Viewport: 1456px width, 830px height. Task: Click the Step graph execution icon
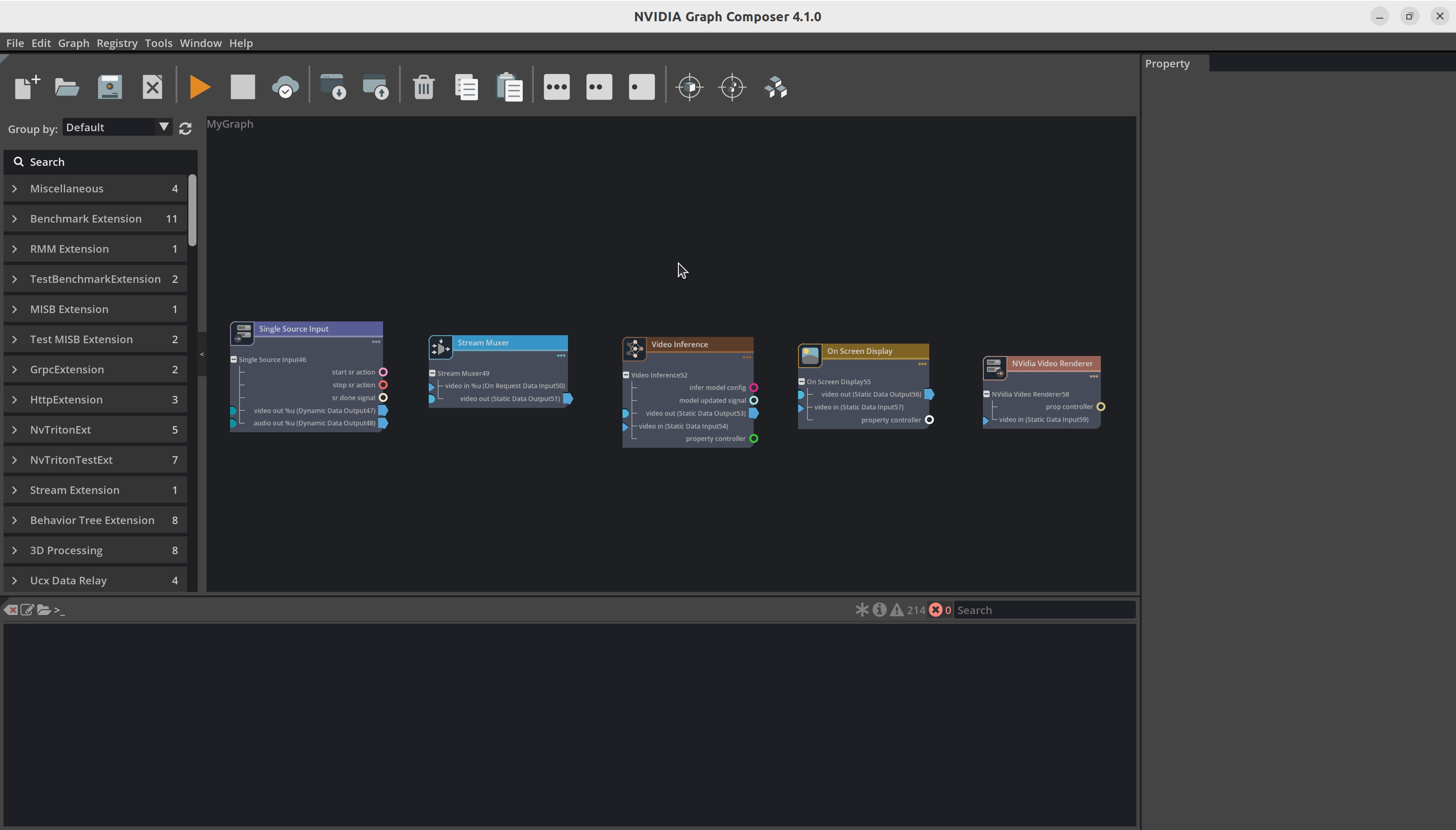[641, 87]
